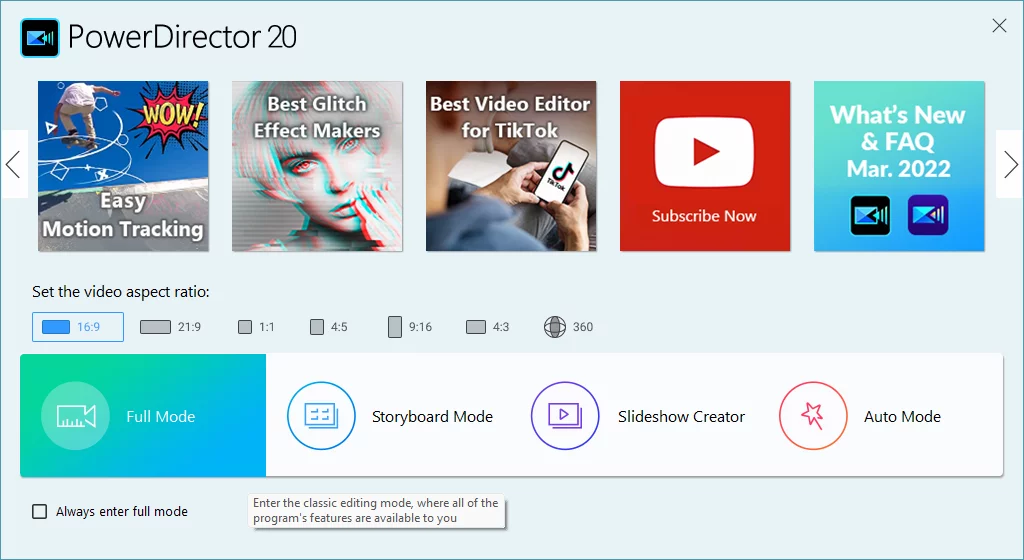1024x560 pixels.
Task: Show next tiles with right arrow
Action: point(1010,164)
